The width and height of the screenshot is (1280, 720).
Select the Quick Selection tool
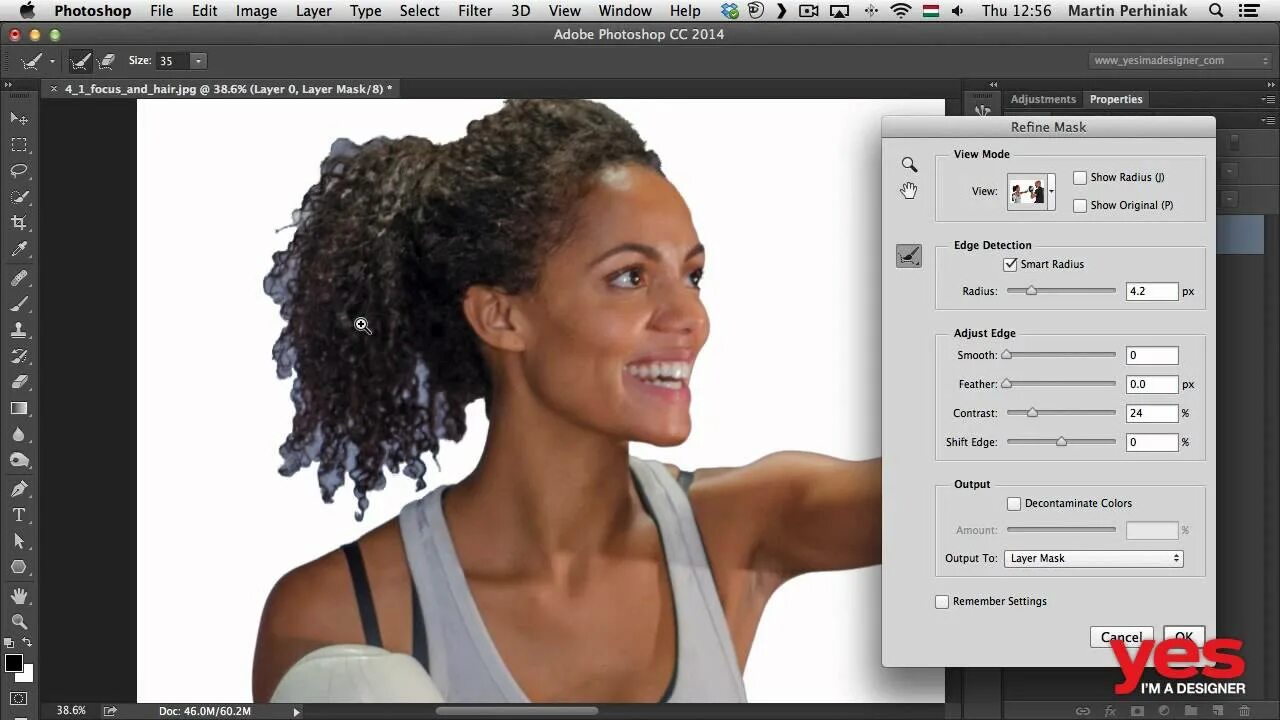(19, 197)
